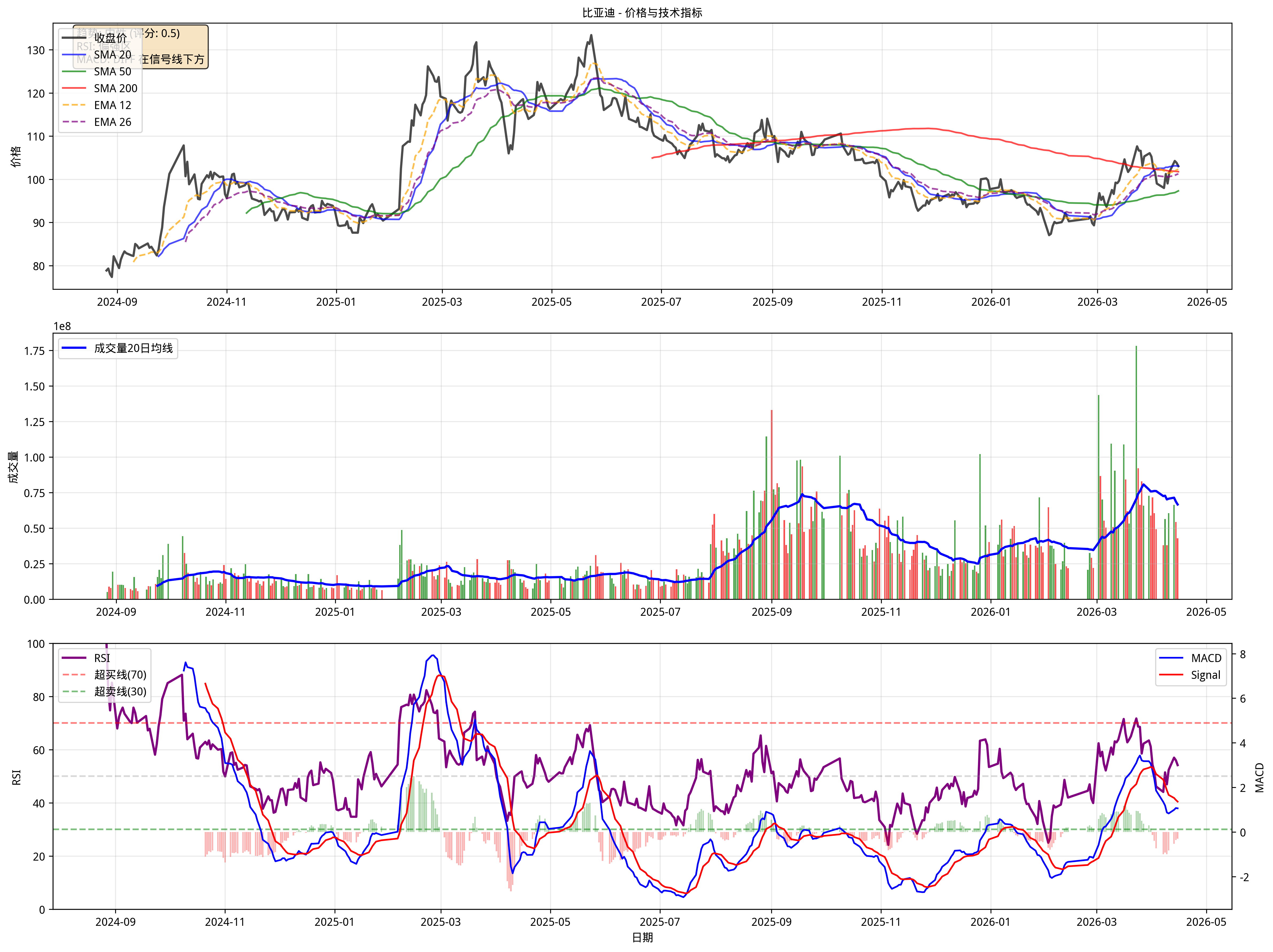Click the 1e8 volume scale label

(62, 326)
